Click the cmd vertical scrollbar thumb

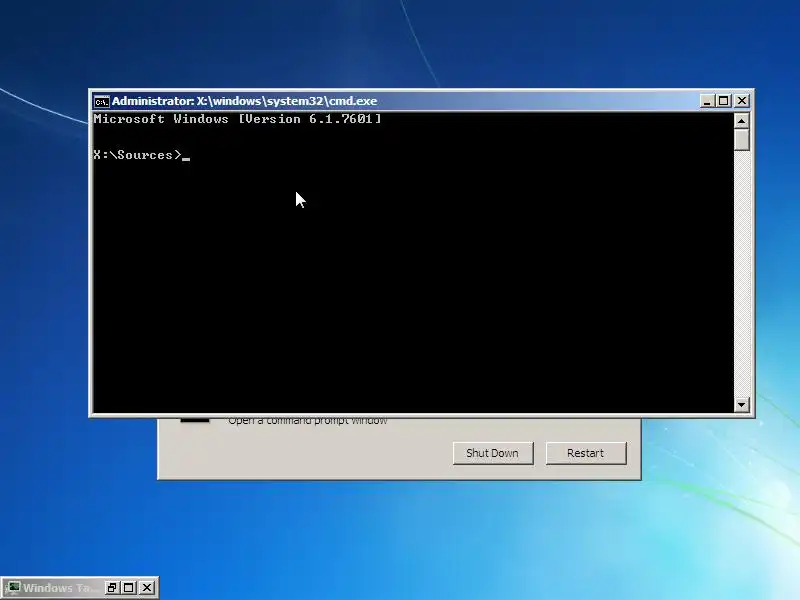click(741, 140)
